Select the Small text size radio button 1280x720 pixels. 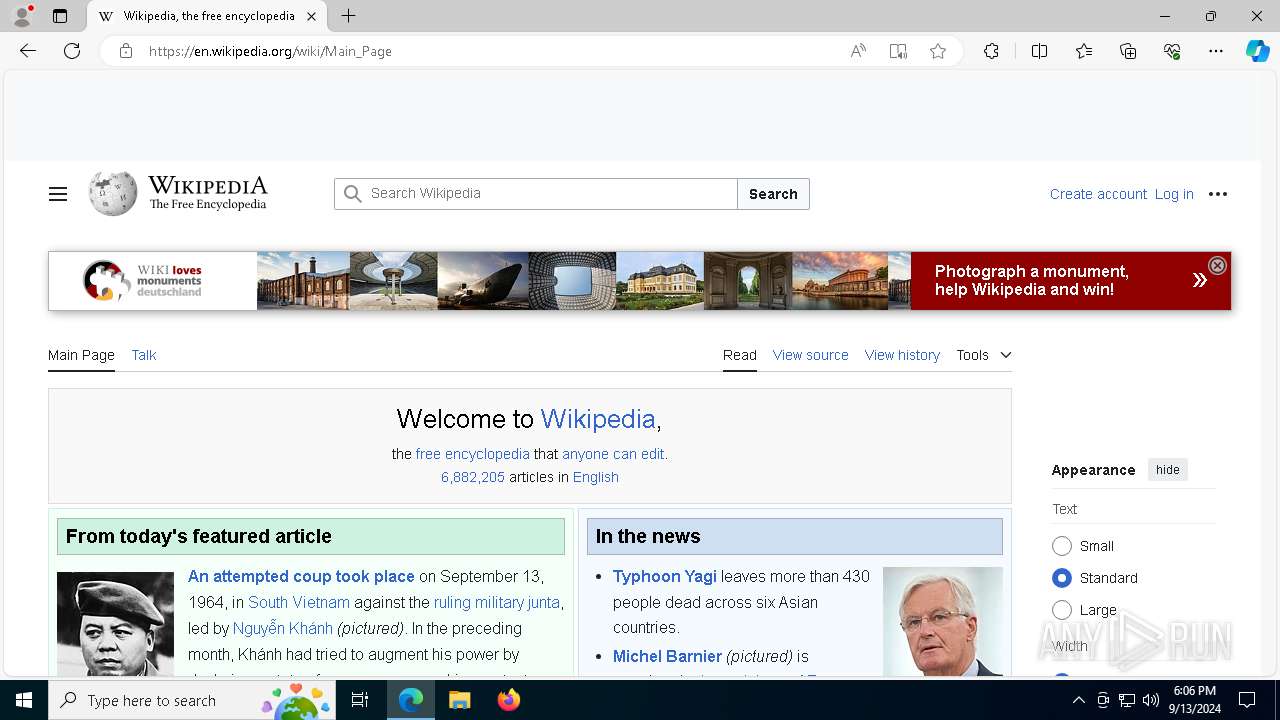click(1062, 546)
